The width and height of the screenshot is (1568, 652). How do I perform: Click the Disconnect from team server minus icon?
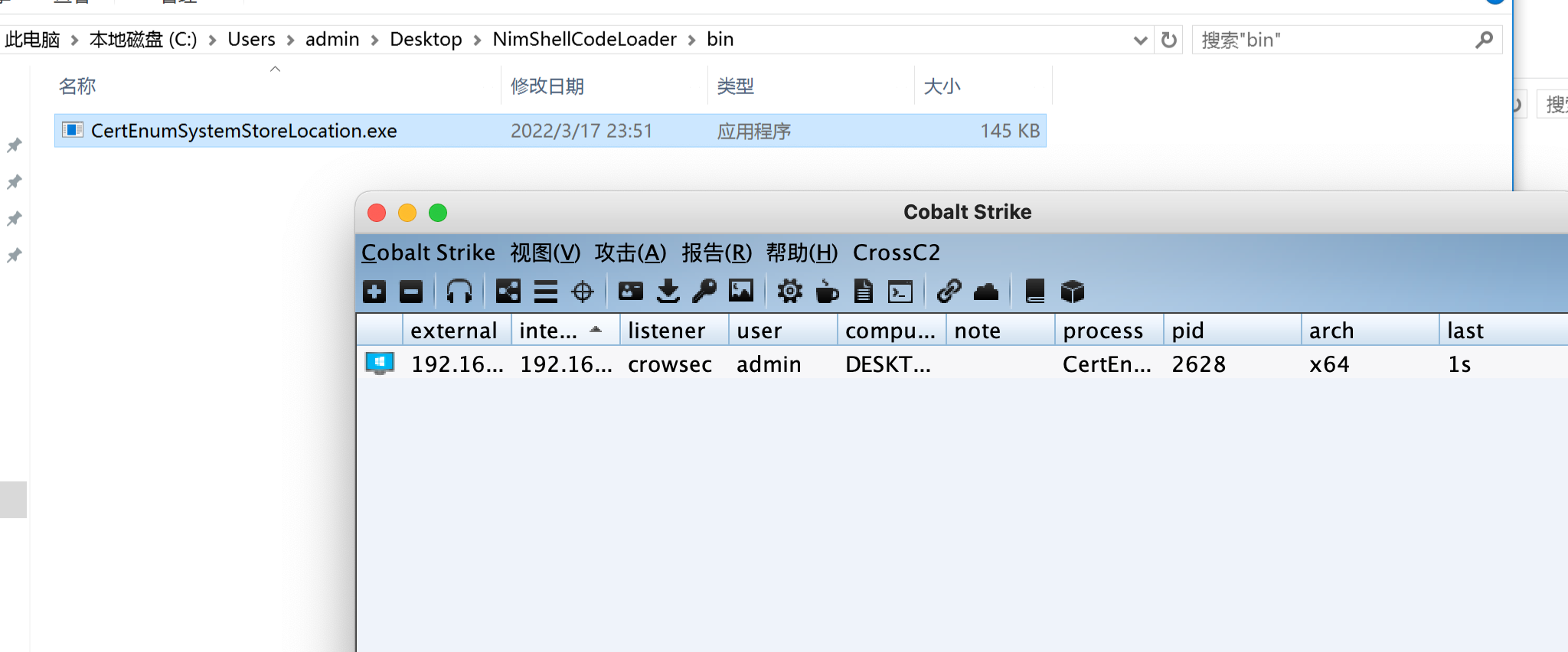pos(411,292)
